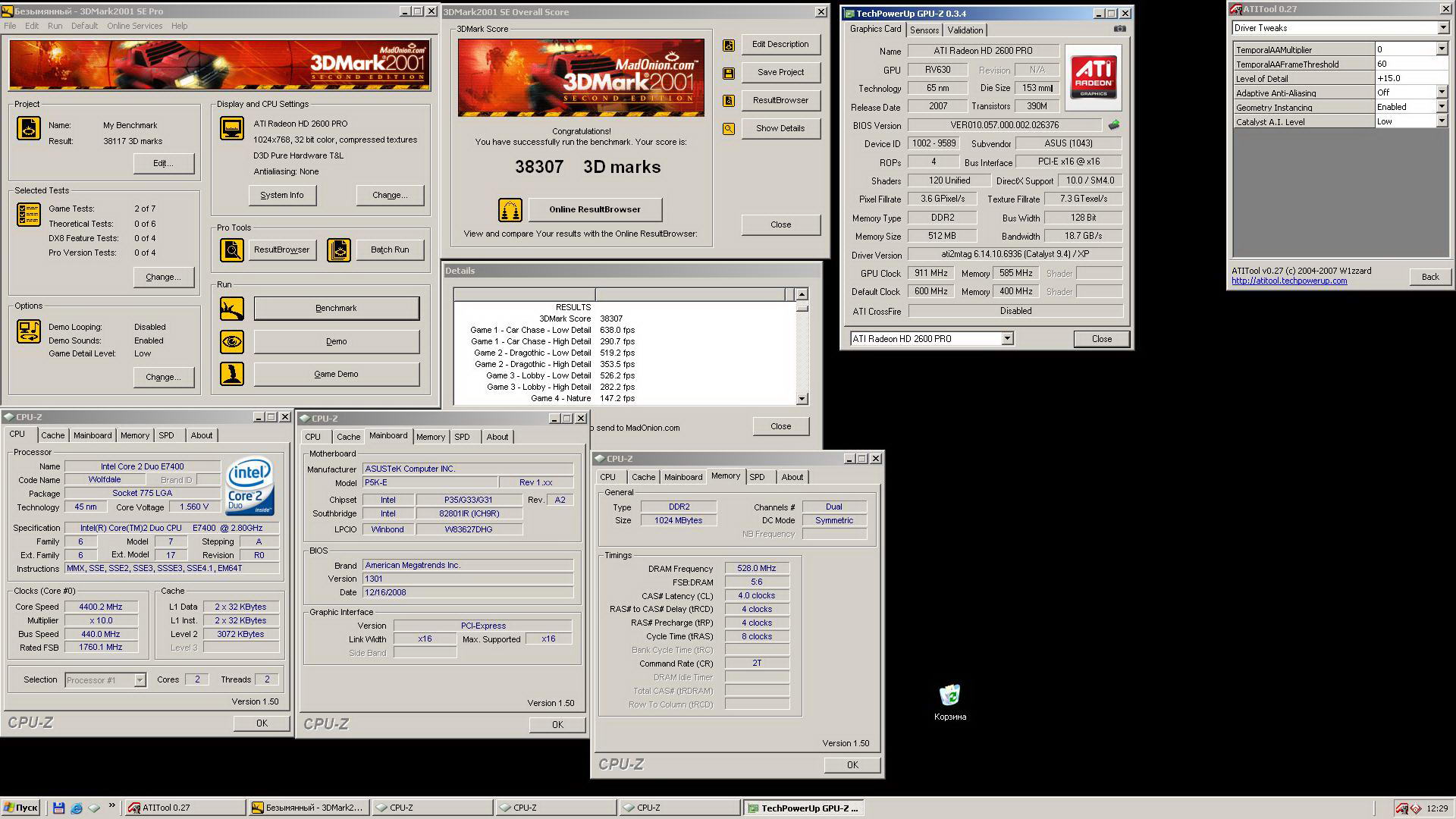The image size is (1456, 819).
Task: Open SPD tab in Memory CPU-Z window
Action: pos(757,477)
